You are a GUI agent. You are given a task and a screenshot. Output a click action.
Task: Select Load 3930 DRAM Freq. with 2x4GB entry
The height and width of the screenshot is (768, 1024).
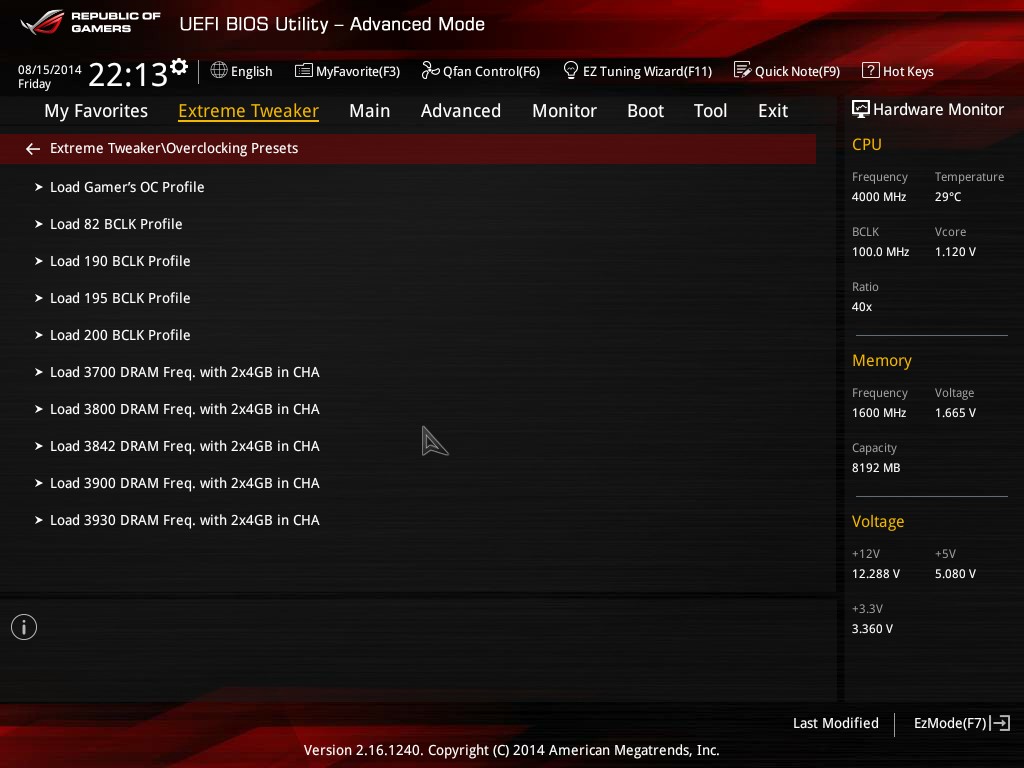click(185, 520)
